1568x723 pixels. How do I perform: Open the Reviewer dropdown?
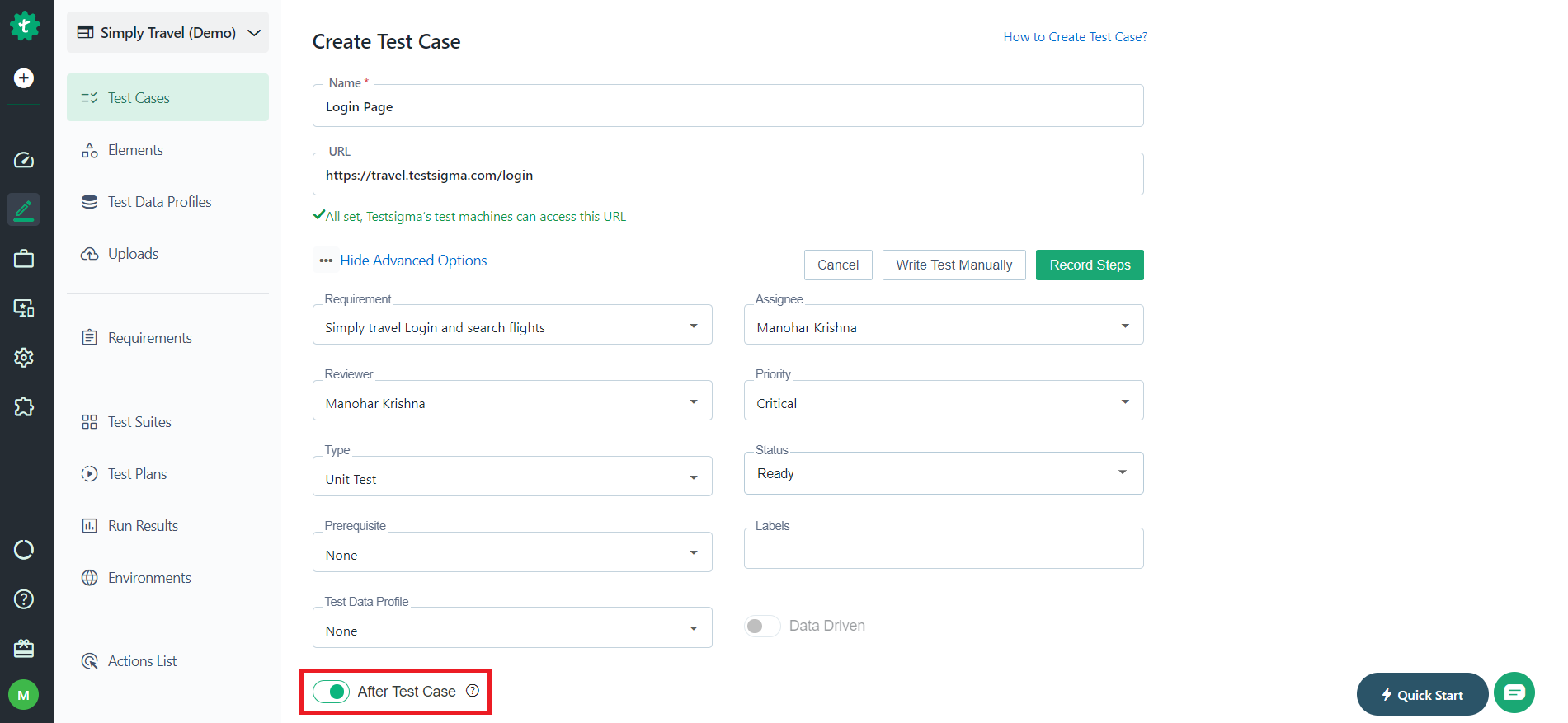pos(512,401)
